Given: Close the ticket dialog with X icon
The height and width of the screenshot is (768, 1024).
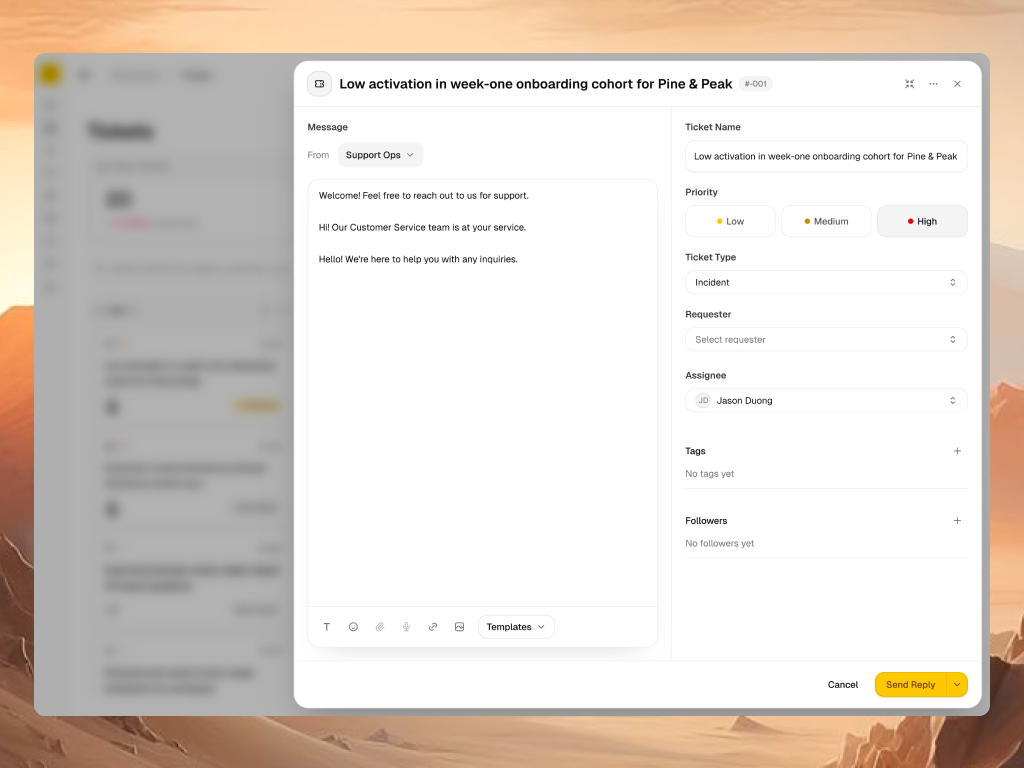Looking at the screenshot, I should pyautogui.click(x=957, y=84).
